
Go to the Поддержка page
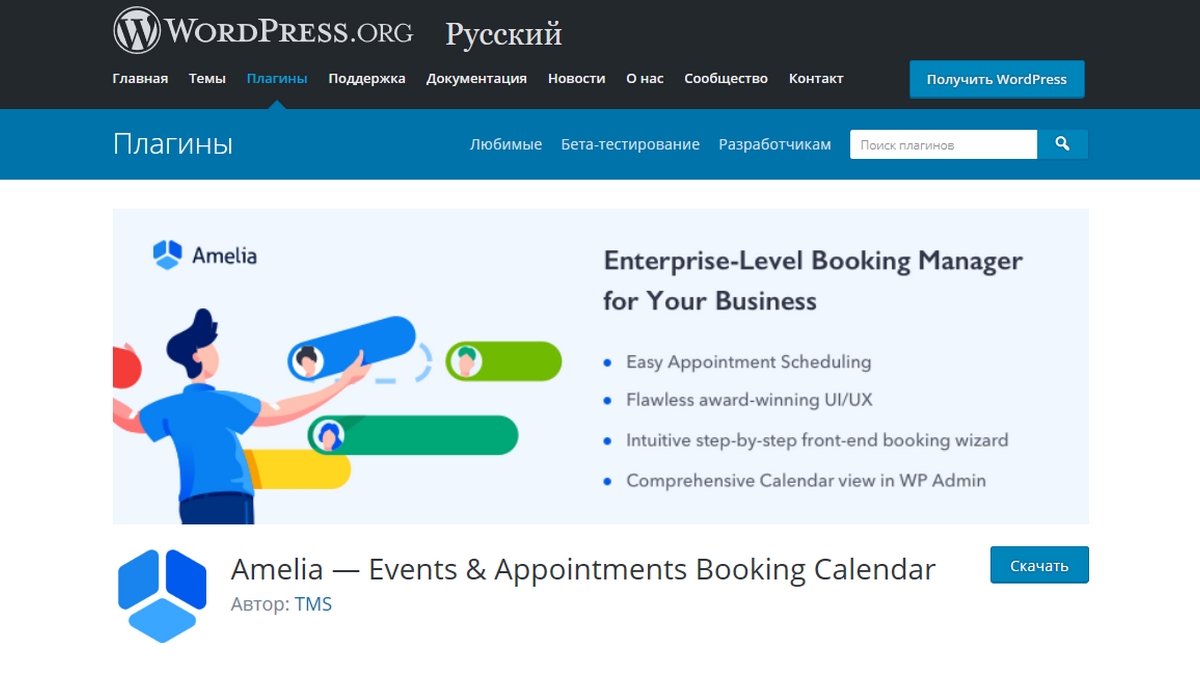pyautogui.click(x=367, y=78)
